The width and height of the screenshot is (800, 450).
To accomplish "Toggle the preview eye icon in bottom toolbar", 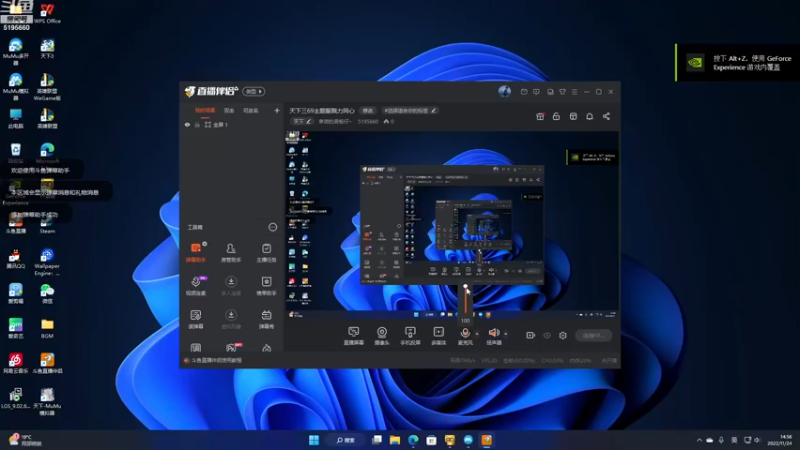I will [x=547, y=335].
